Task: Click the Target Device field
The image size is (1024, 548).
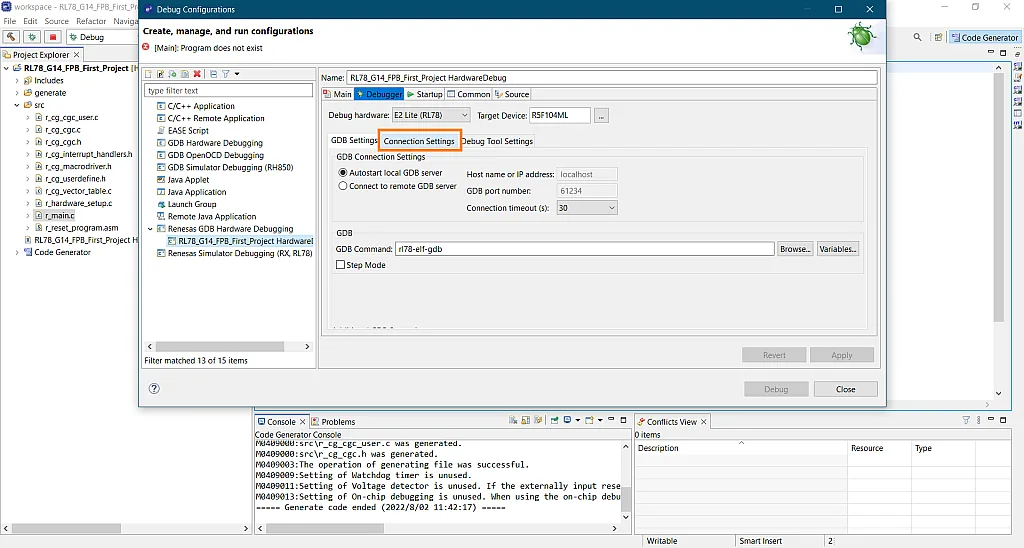Action: 560,116
